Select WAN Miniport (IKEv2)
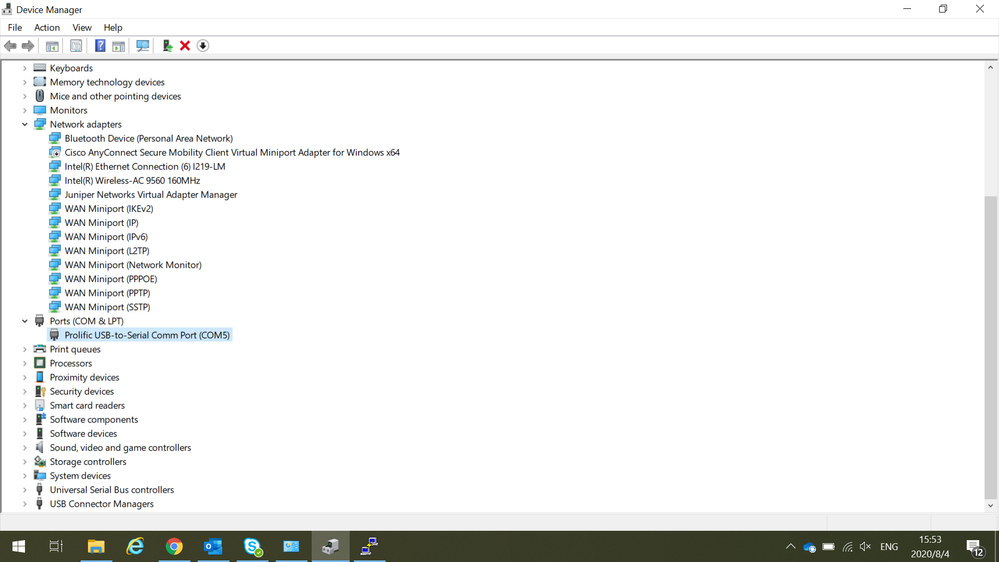The image size is (999, 562). click(x=108, y=208)
